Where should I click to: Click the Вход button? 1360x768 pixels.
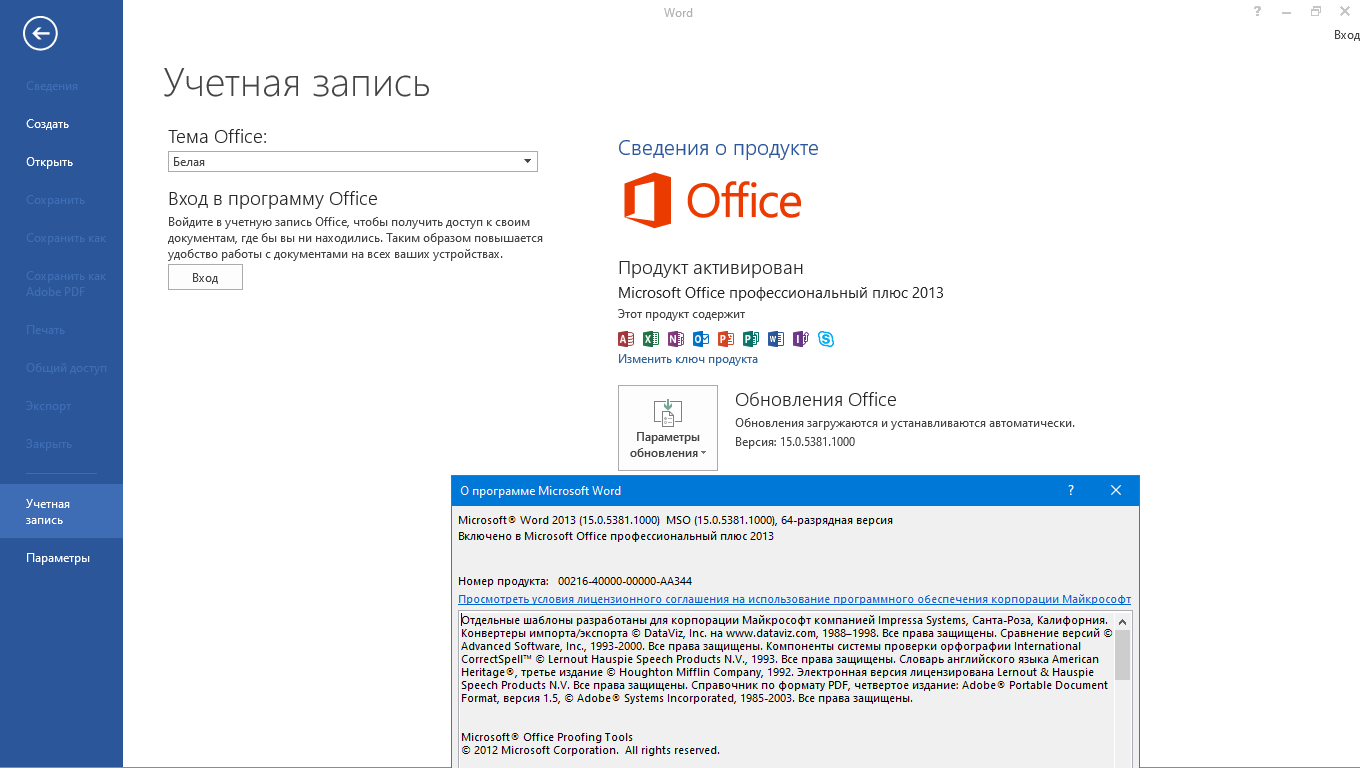pyautogui.click(x=205, y=278)
